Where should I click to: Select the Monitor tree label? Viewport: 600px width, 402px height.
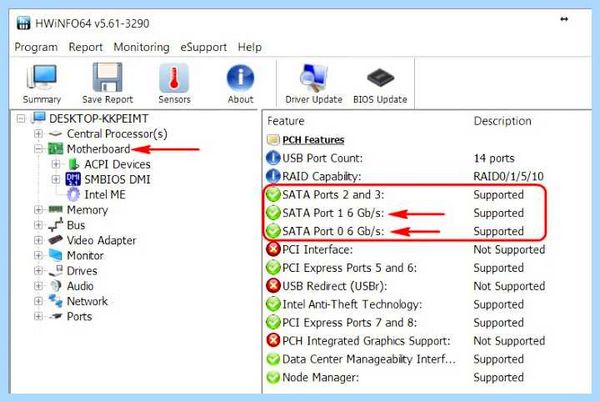(85, 255)
